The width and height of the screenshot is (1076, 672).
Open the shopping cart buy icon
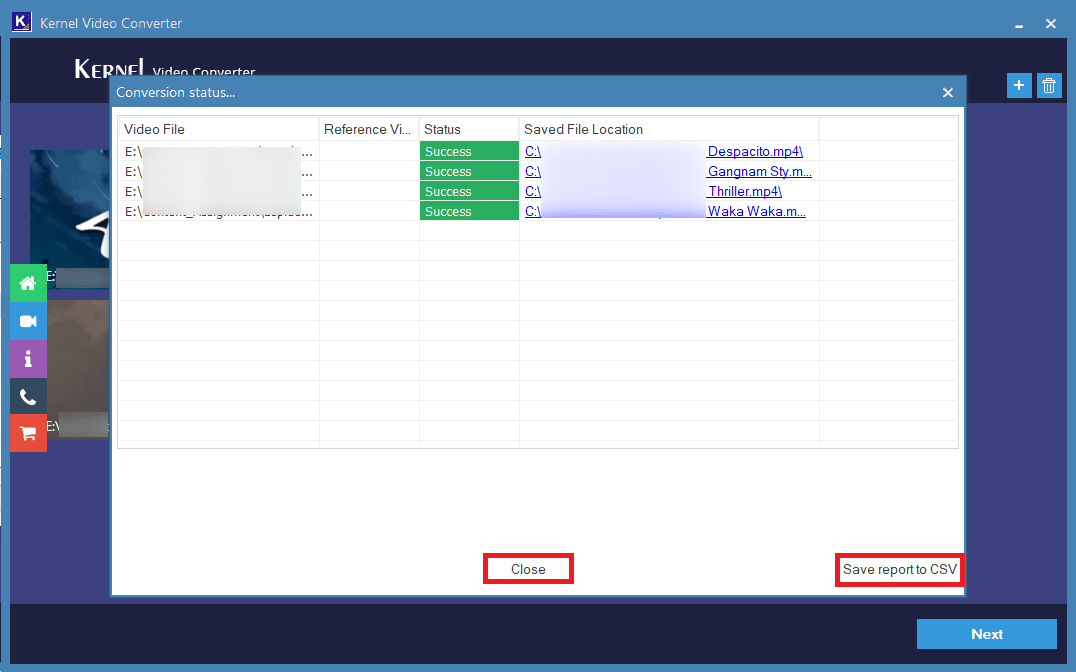click(28, 433)
